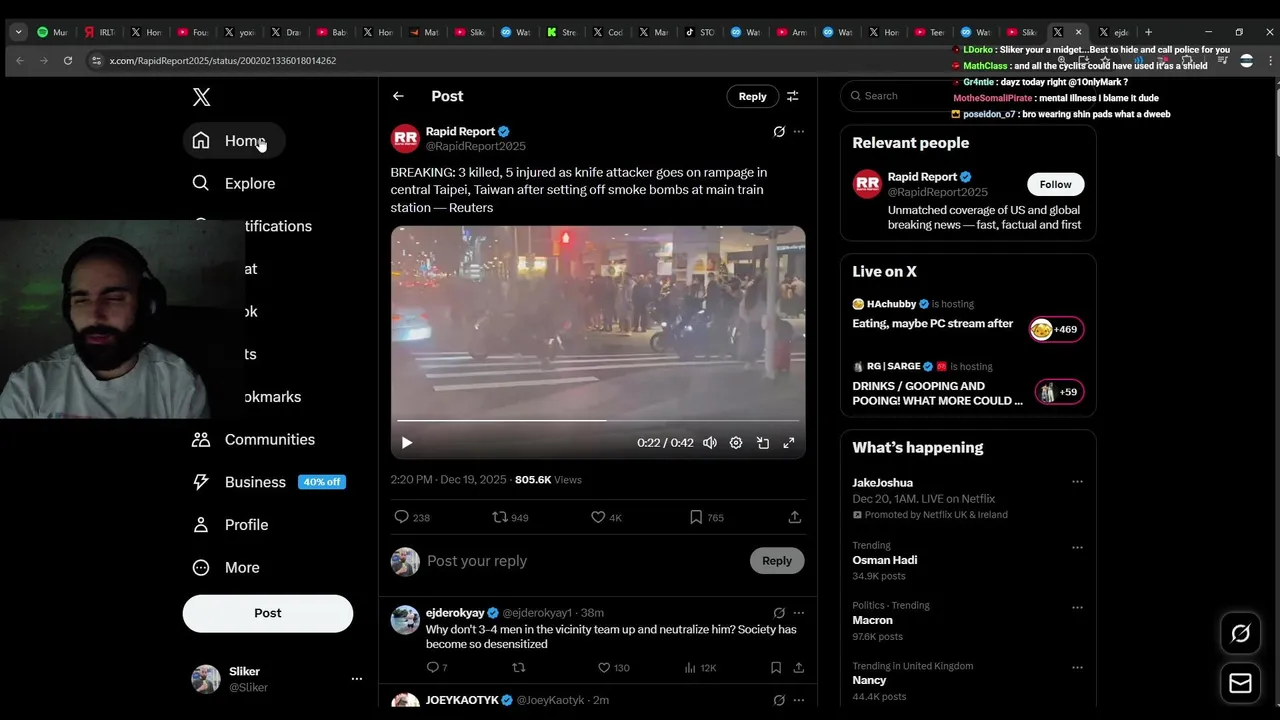Open three-dot menu on ejderokyay's reply
The height and width of the screenshot is (720, 1280).
pyautogui.click(x=798, y=613)
